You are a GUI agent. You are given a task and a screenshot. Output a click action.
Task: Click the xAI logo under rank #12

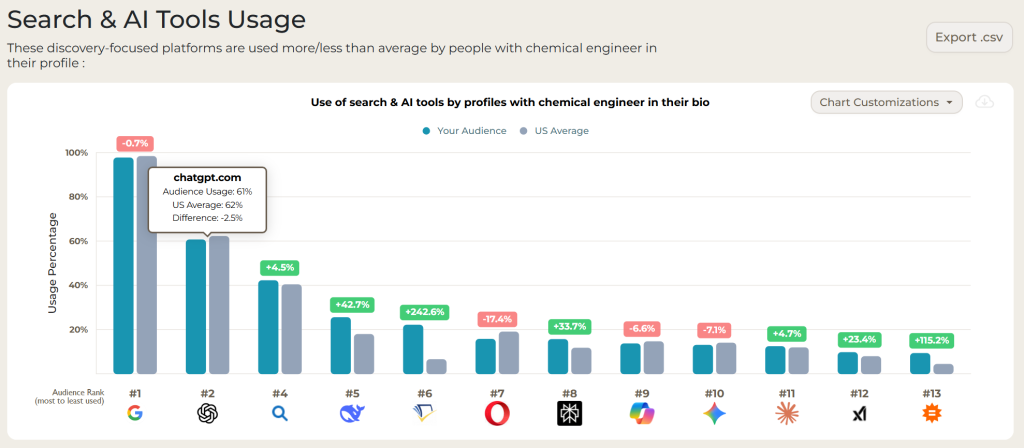859,413
